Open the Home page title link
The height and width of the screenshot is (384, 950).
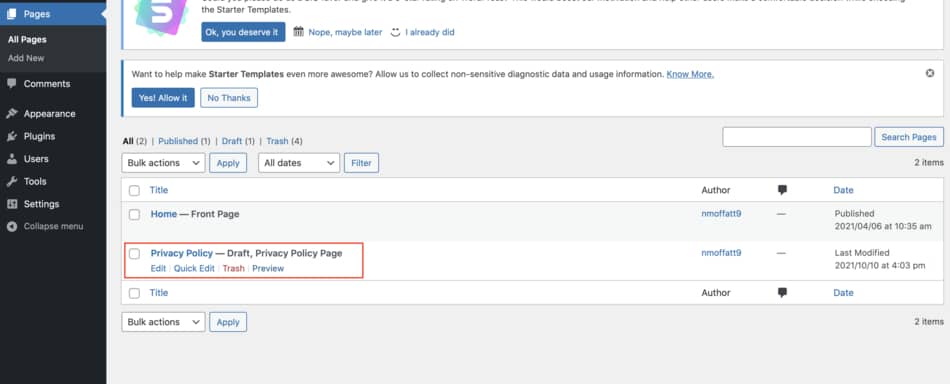click(x=164, y=214)
